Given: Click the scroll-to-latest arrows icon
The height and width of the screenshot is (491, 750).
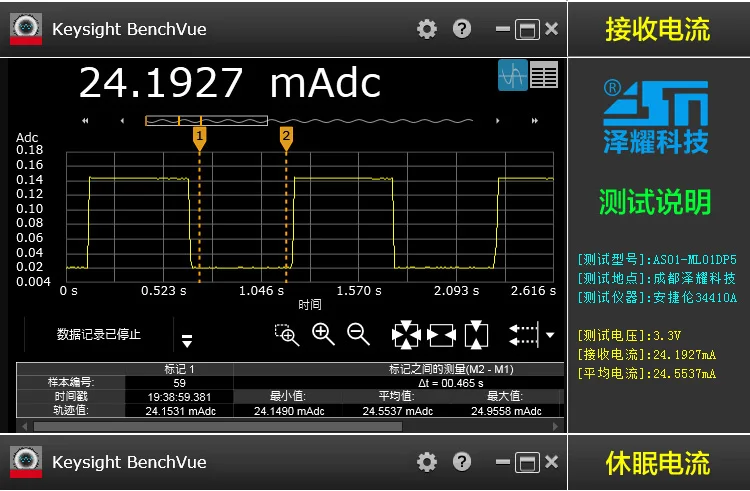Looking at the screenshot, I should click(524, 334).
